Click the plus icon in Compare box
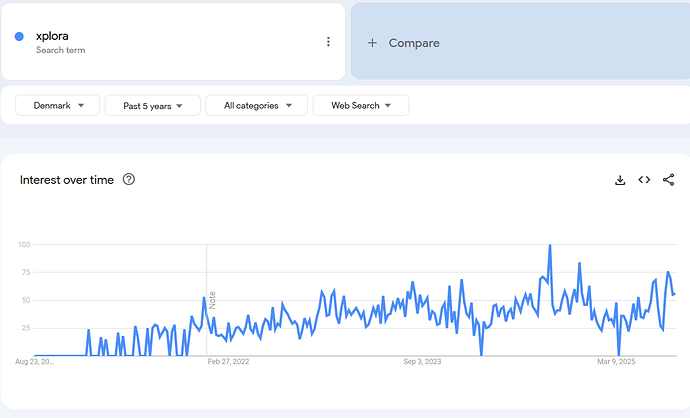The height and width of the screenshot is (418, 690). click(372, 43)
